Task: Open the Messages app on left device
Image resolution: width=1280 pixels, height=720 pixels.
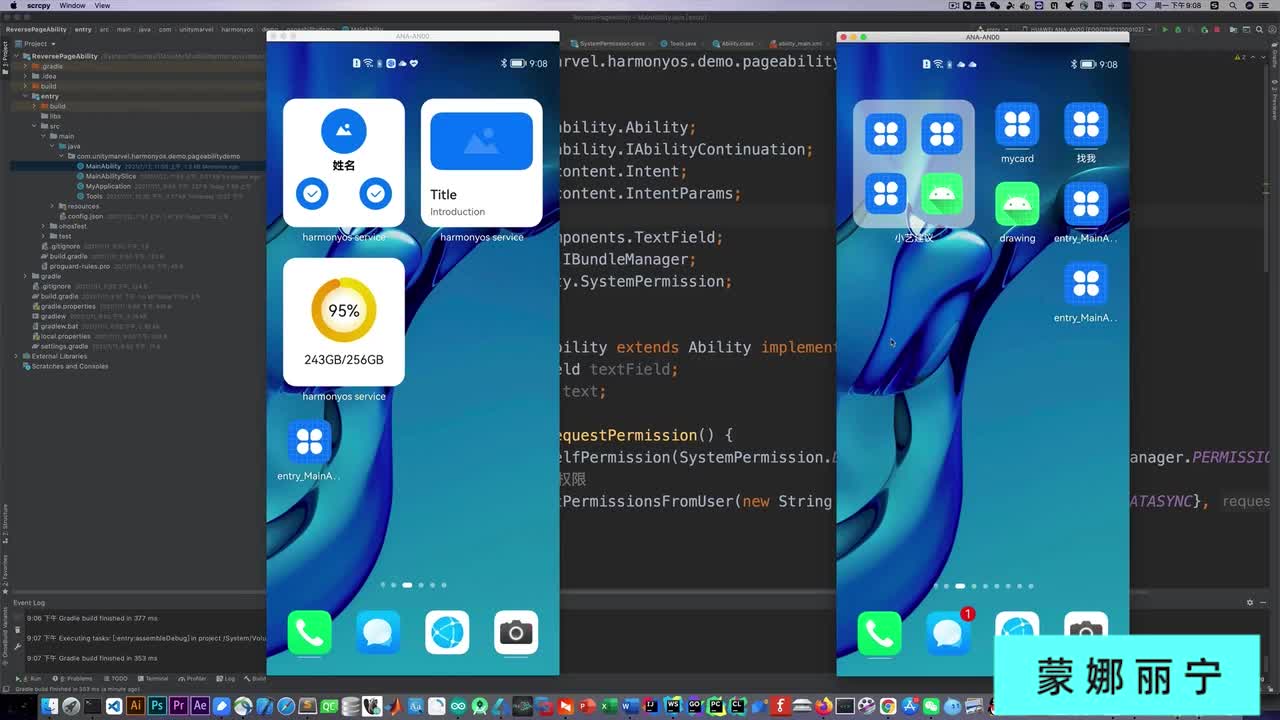Action: click(x=378, y=633)
